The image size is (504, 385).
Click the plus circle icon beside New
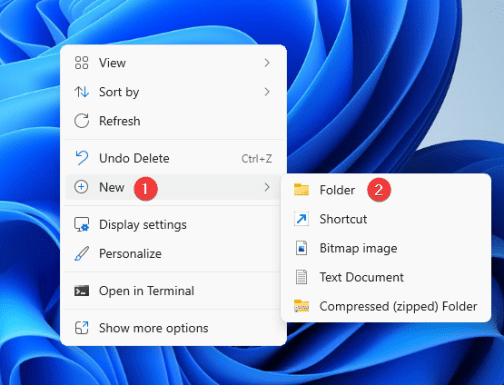(x=81, y=187)
